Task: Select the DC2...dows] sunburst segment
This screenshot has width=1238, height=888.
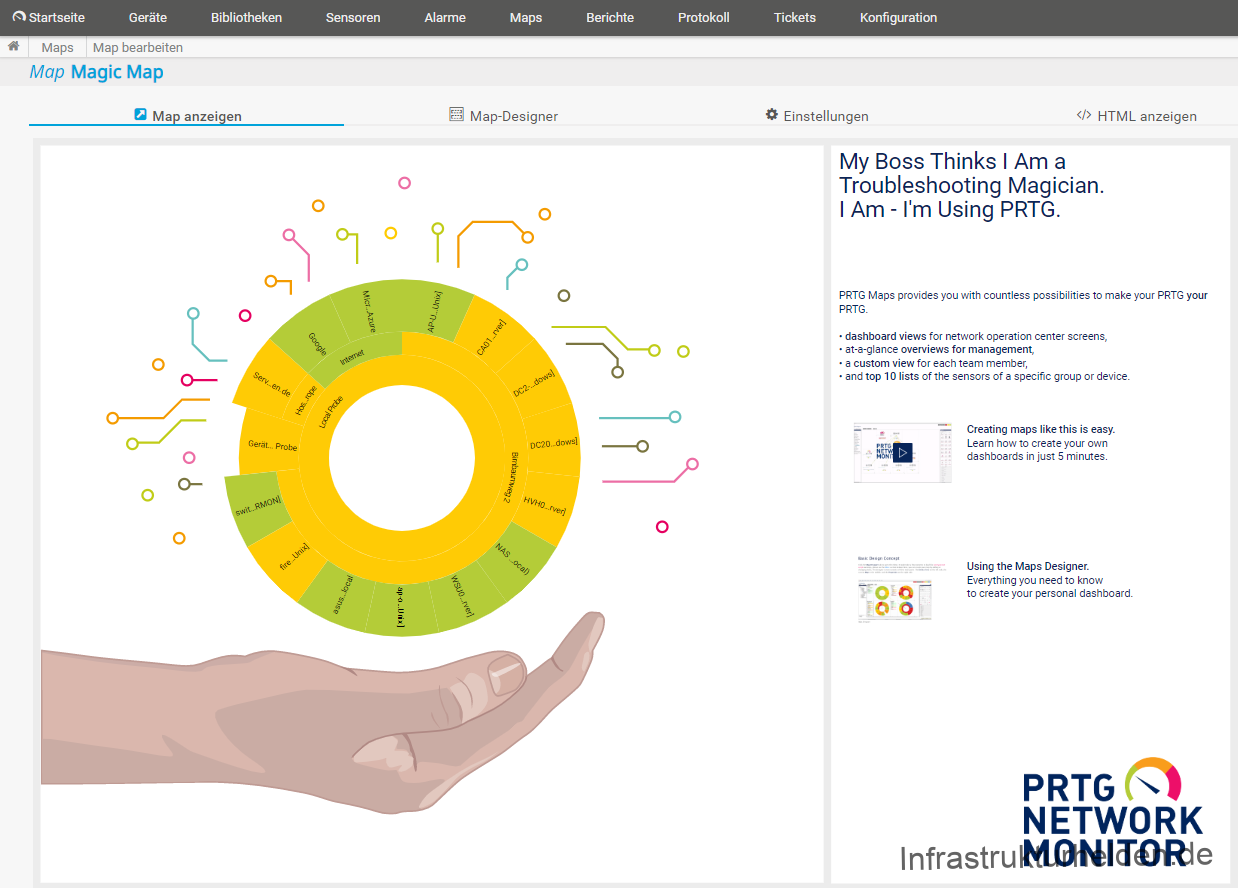Action: point(536,383)
